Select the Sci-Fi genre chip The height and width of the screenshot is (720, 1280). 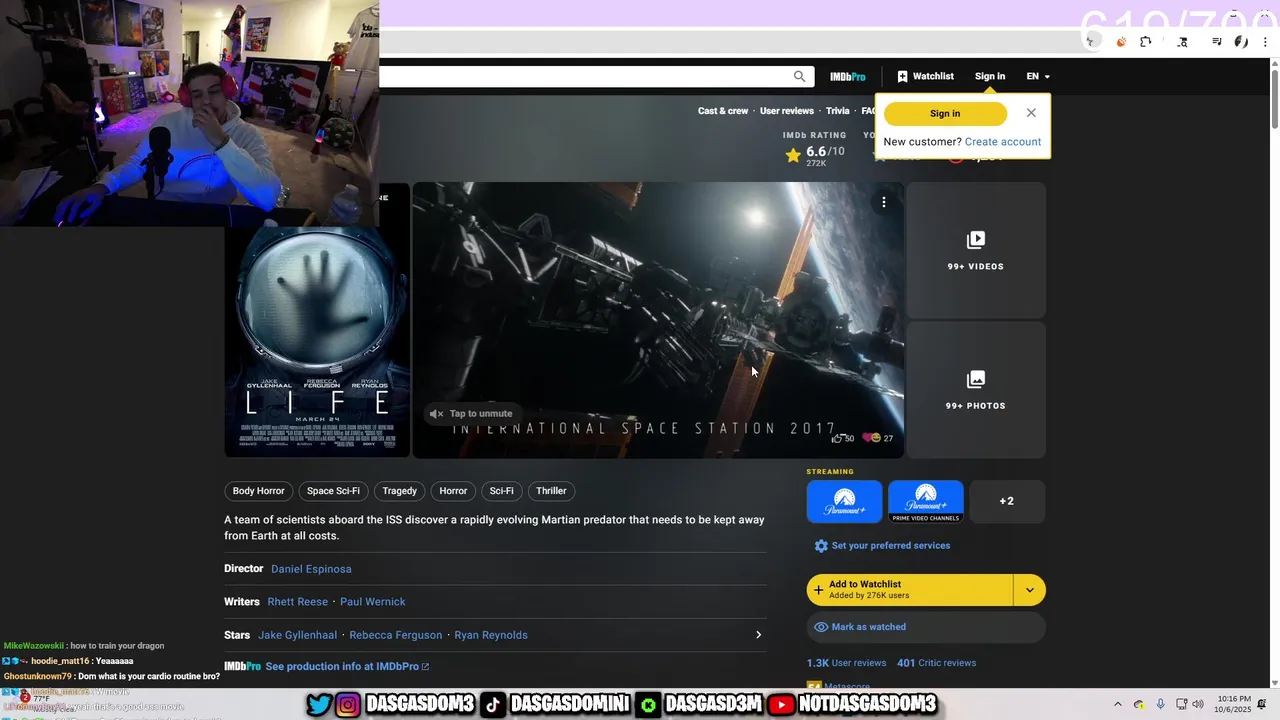[x=501, y=491]
